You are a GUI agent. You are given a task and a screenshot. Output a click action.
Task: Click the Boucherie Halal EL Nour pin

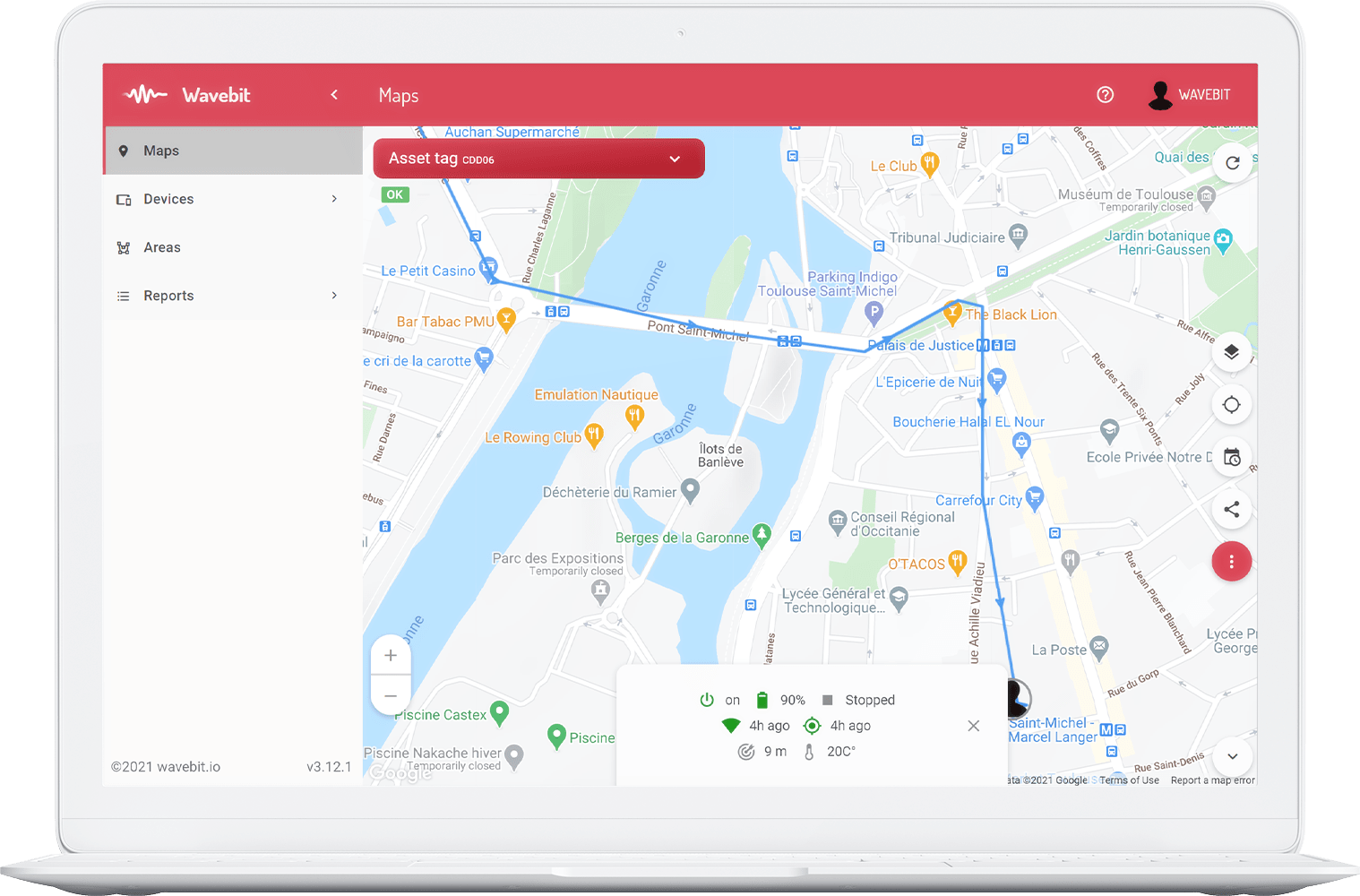[1021, 444]
